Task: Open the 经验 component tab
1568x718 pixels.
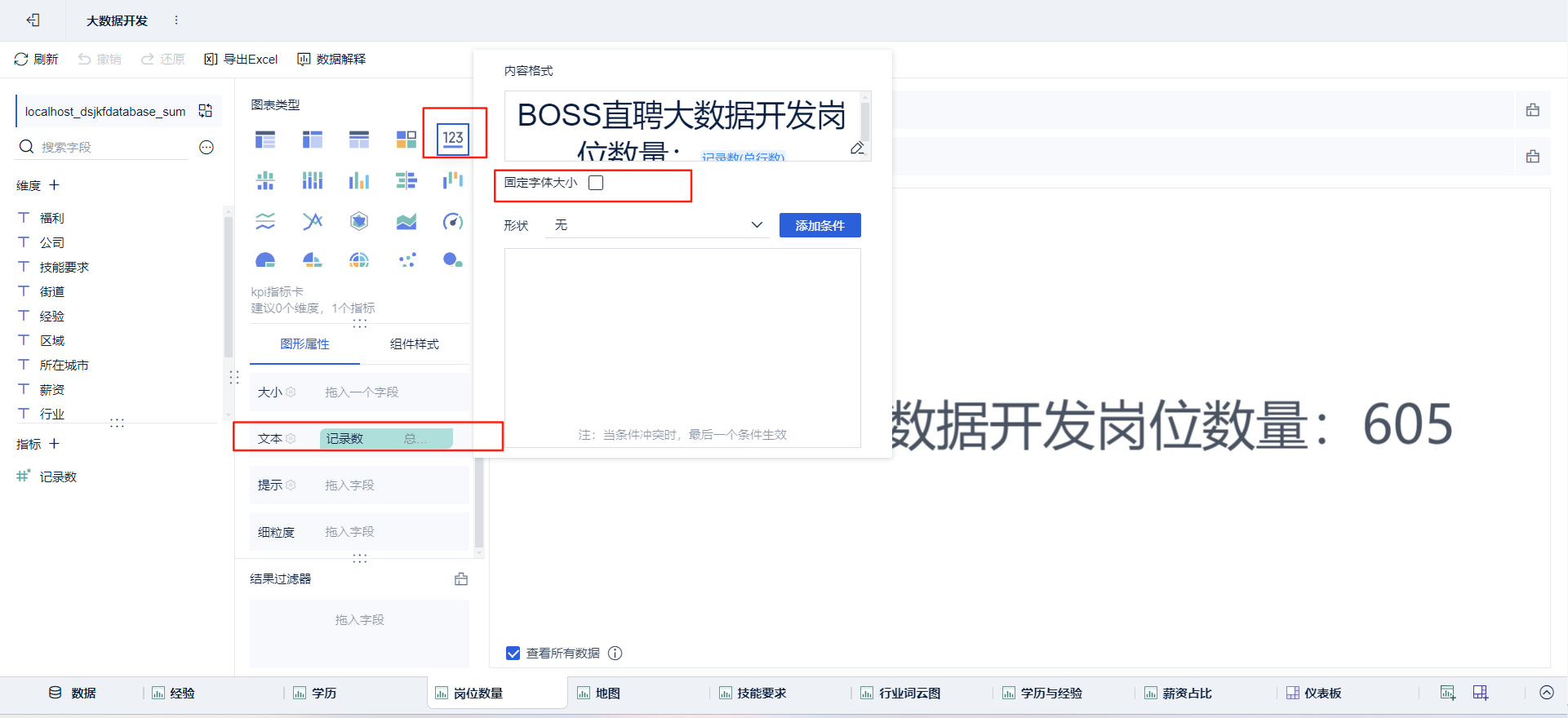Action: tap(173, 693)
